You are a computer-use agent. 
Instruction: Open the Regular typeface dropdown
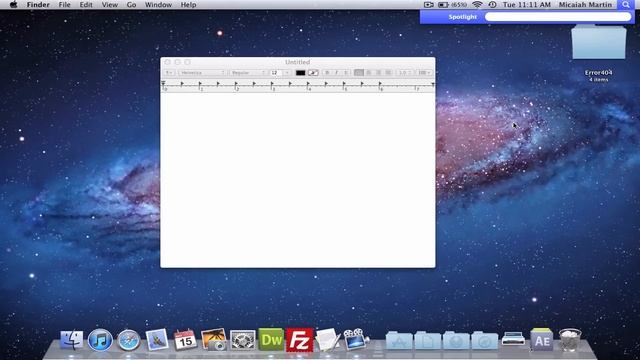tap(248, 73)
